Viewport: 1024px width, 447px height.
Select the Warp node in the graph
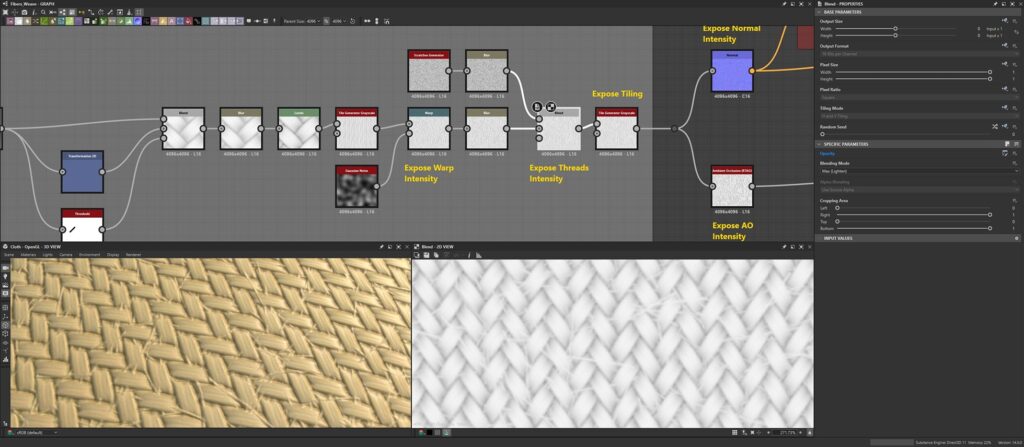[428, 129]
